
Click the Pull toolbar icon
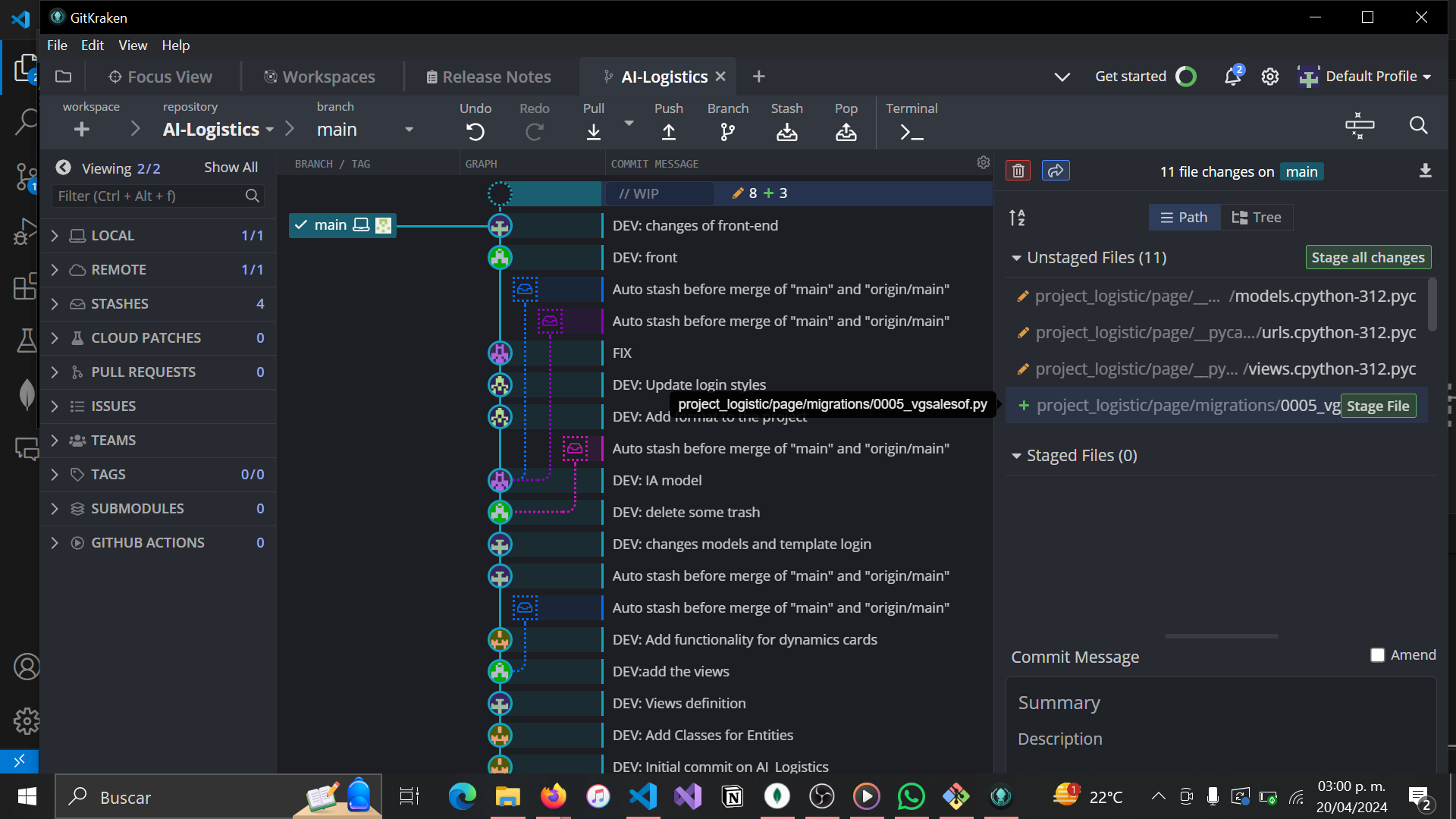[594, 132]
